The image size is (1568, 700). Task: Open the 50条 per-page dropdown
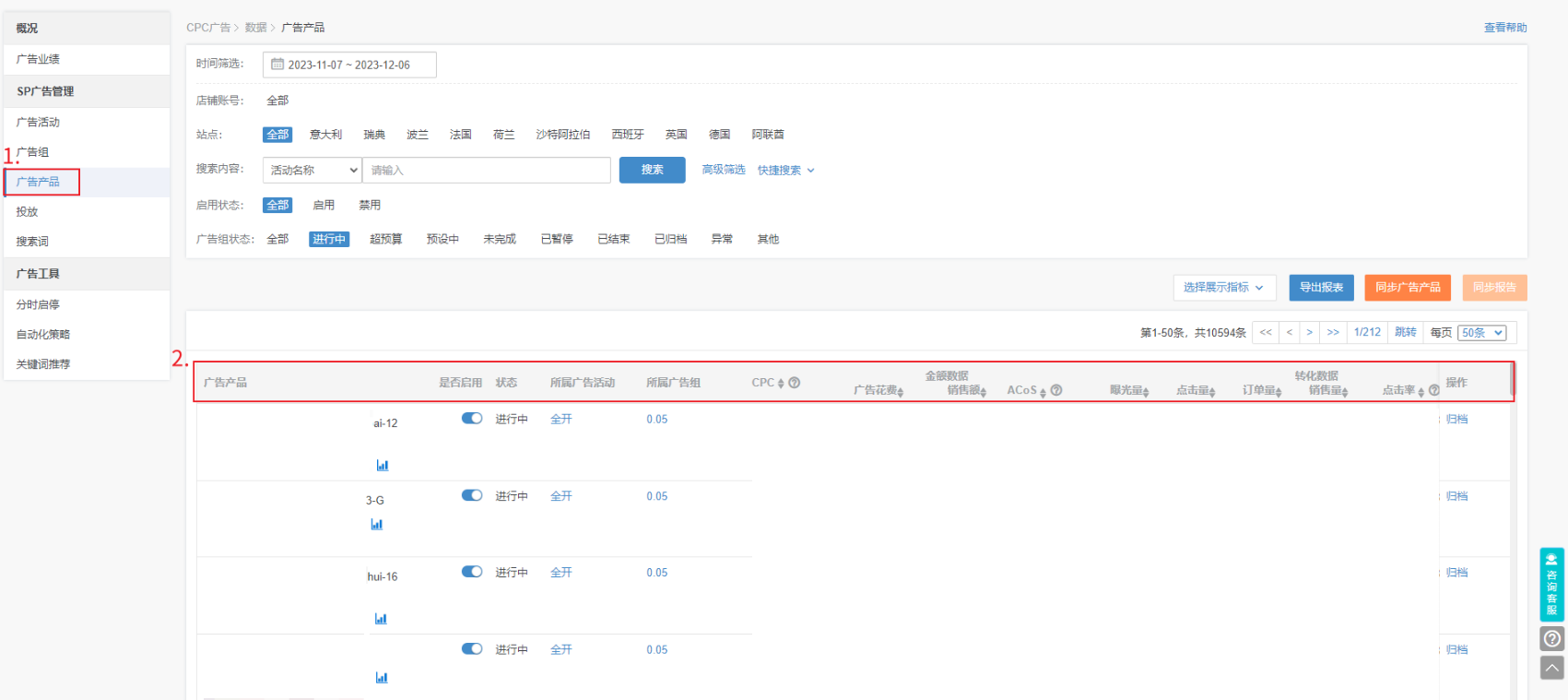(x=1482, y=333)
